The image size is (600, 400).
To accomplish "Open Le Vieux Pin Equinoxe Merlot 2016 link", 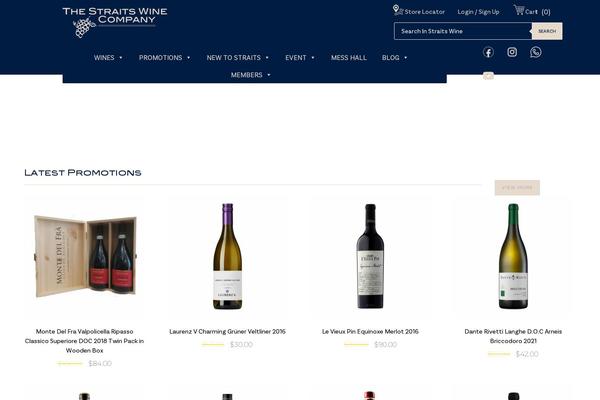I will point(370,331).
